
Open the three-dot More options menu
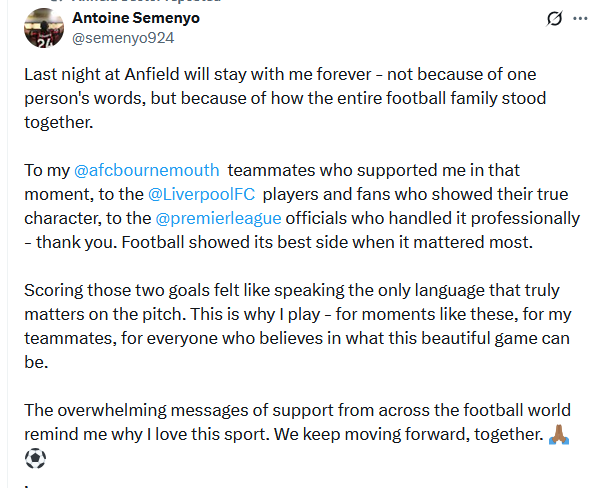coord(581,19)
